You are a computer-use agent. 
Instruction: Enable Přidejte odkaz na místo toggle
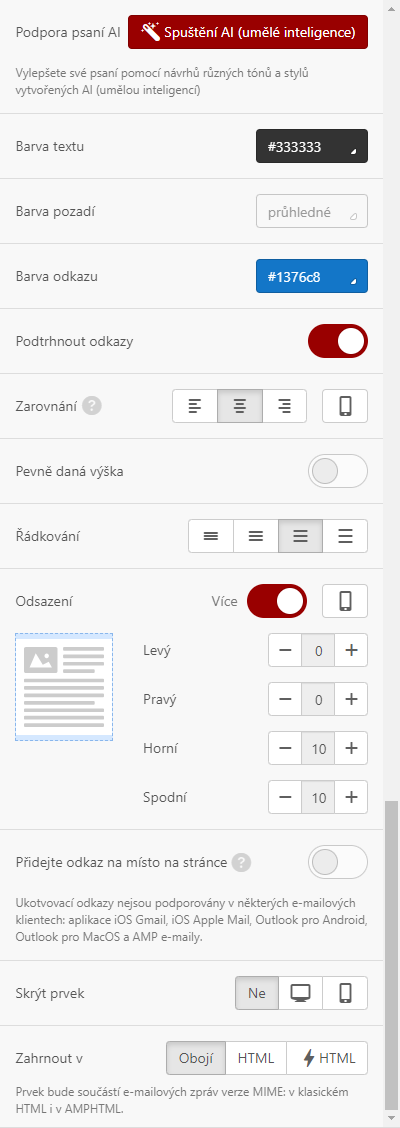click(337, 862)
